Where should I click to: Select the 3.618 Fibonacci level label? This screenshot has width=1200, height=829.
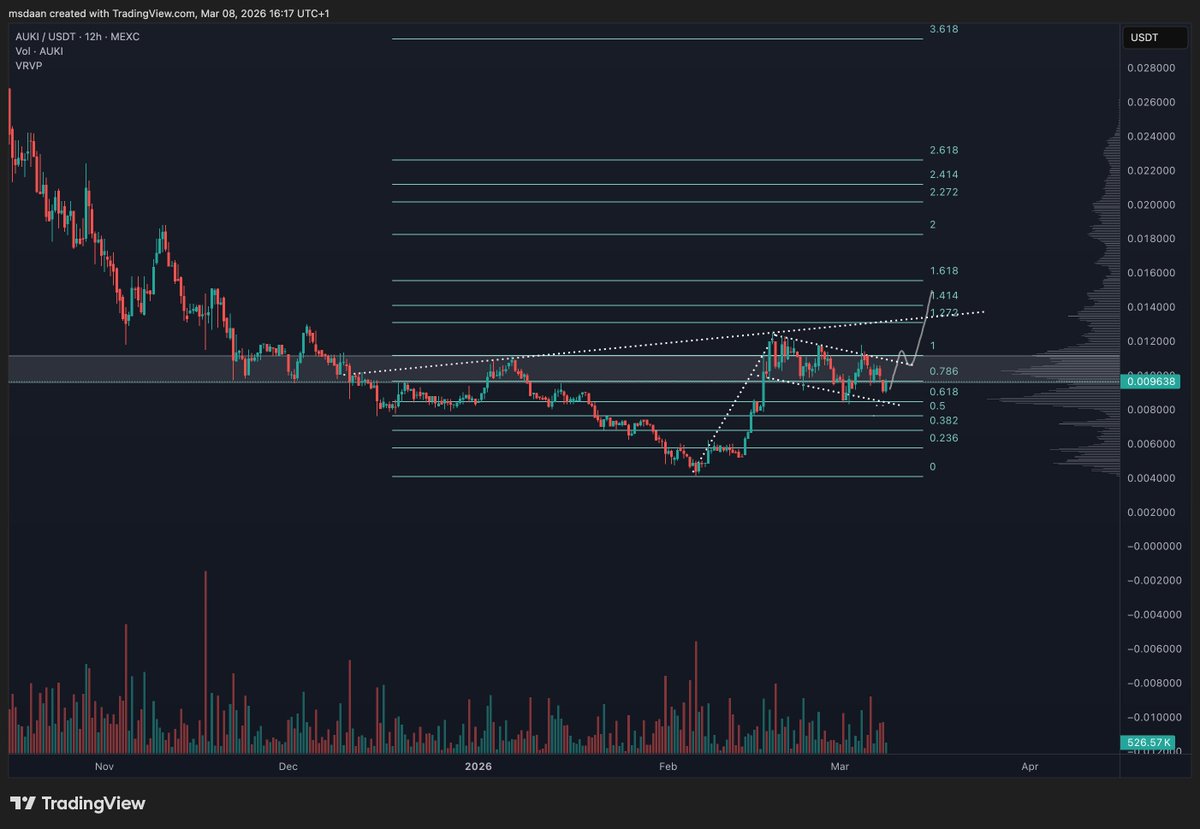point(944,30)
